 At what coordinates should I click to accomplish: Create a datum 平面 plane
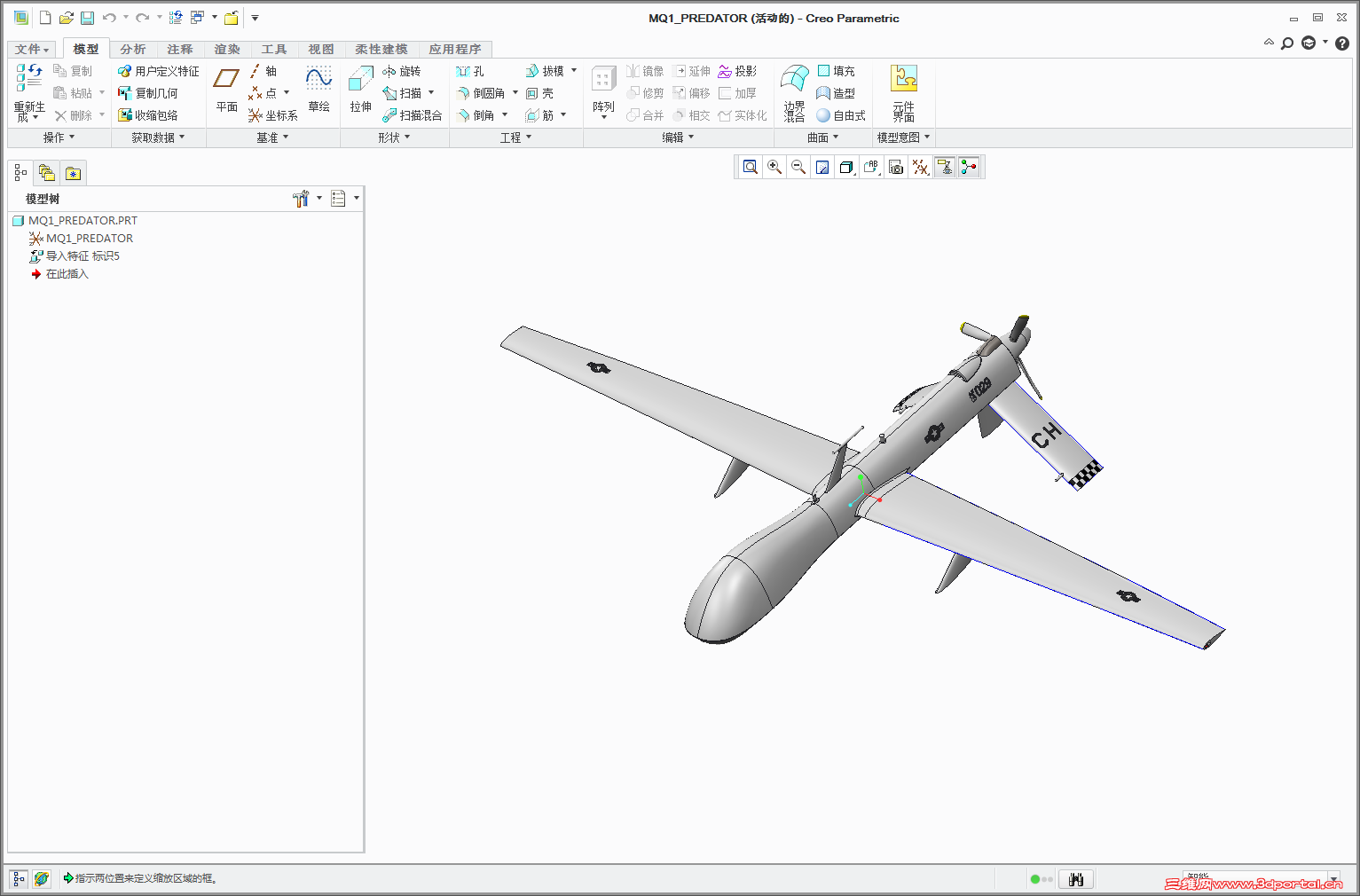pyautogui.click(x=226, y=90)
